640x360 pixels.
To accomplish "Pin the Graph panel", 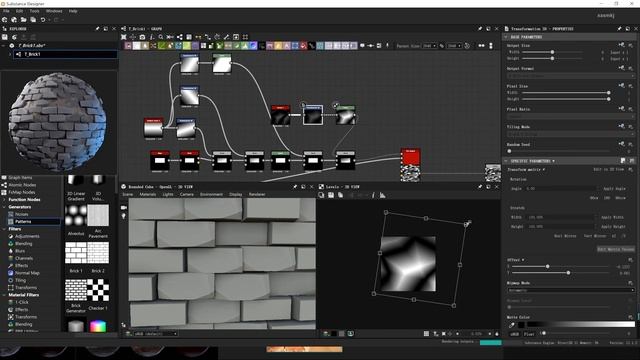I will [480, 29].
